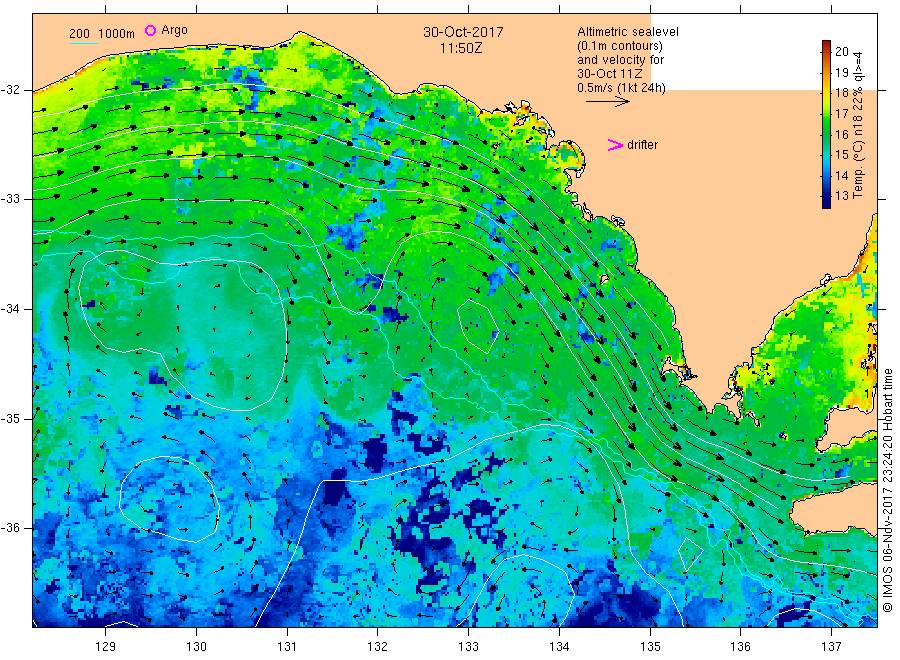
Task: Click the 0.5m/s velocity scale arrow
Action: point(608,102)
